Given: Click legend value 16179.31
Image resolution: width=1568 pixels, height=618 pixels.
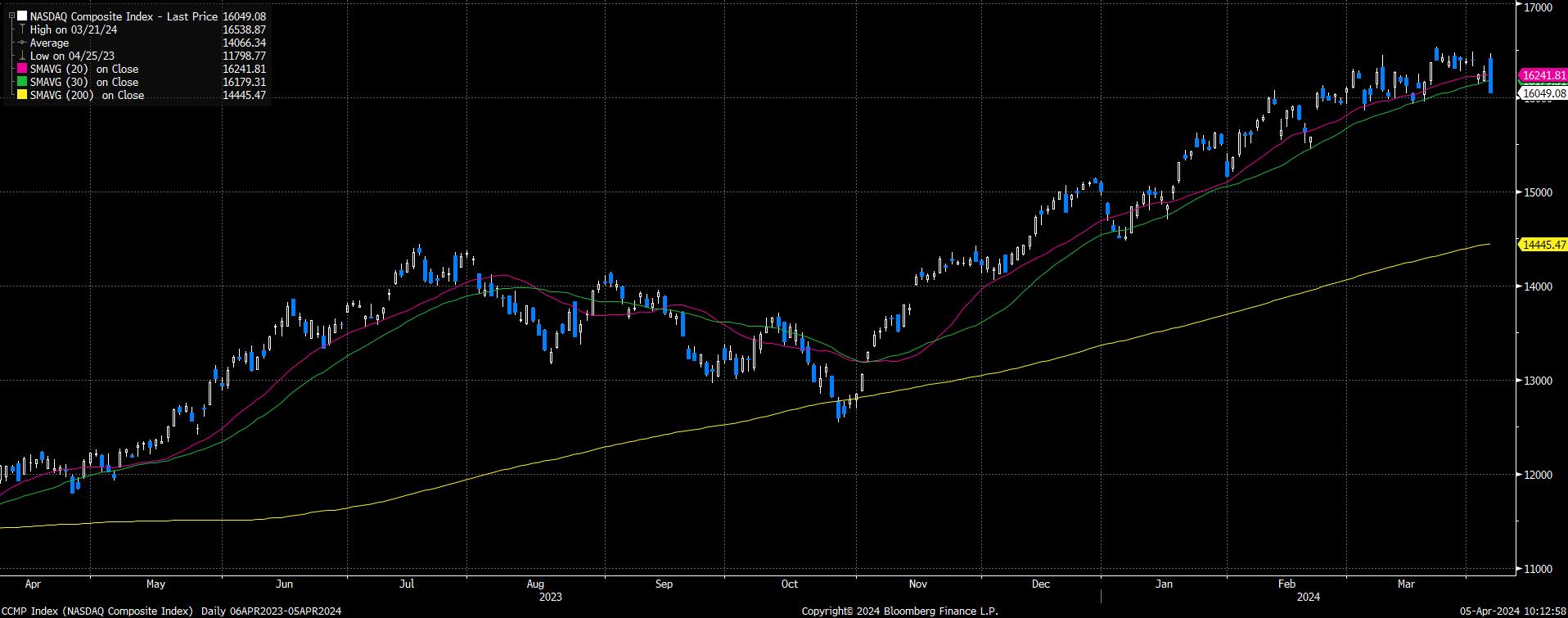Looking at the screenshot, I should (244, 82).
